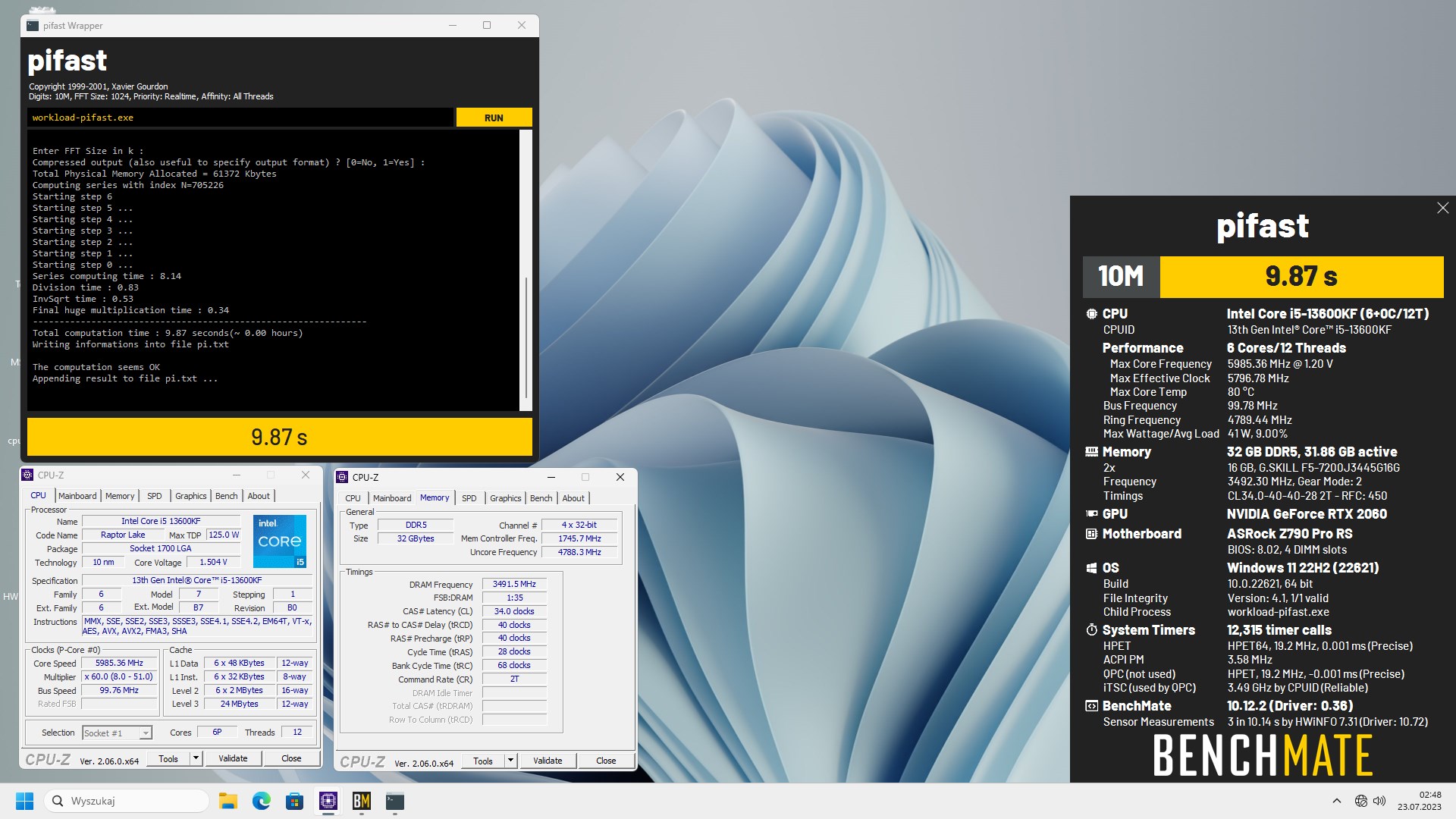Open the CPU tab in right CPU-Z window
This screenshot has height=819, width=1456.
point(353,498)
